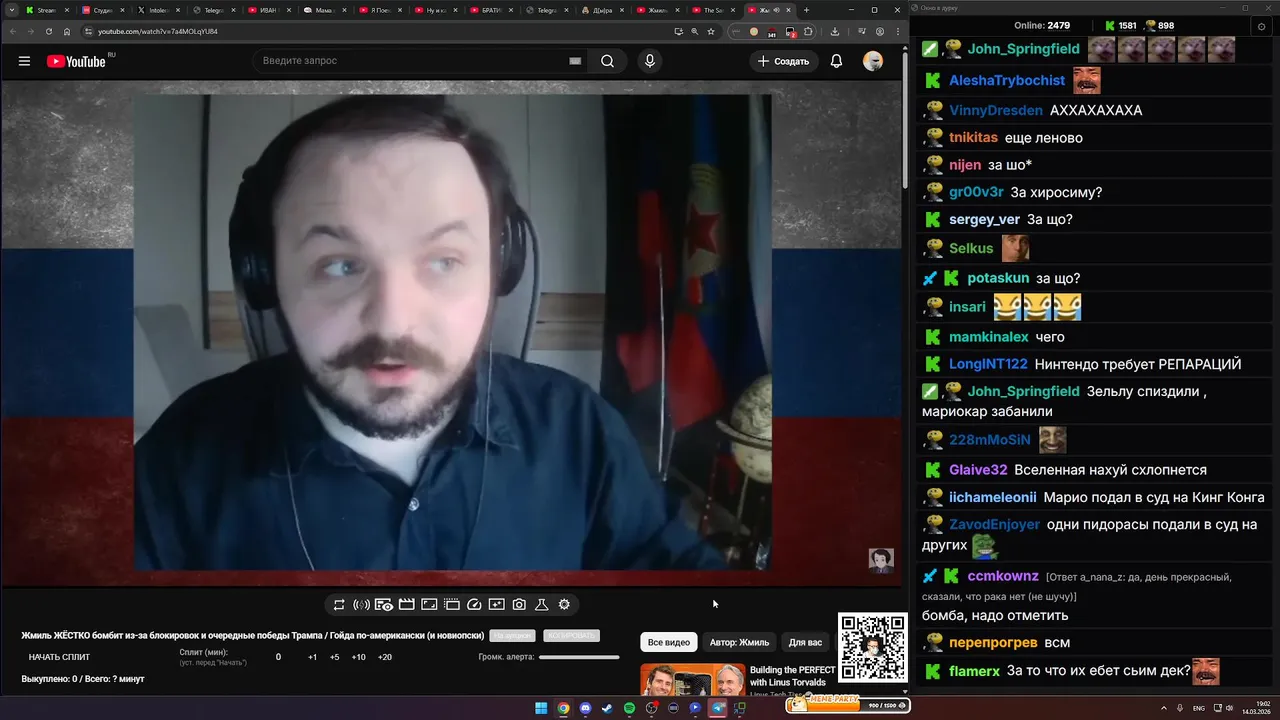Switch to the Intolerant X browser tab
The width and height of the screenshot is (1280, 720).
coord(159,10)
